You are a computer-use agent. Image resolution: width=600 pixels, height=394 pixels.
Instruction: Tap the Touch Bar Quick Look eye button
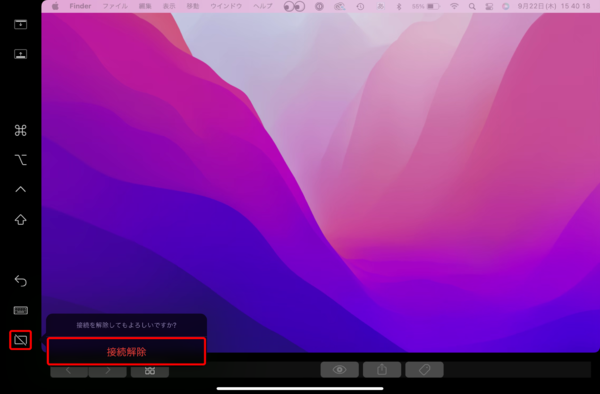[339, 370]
